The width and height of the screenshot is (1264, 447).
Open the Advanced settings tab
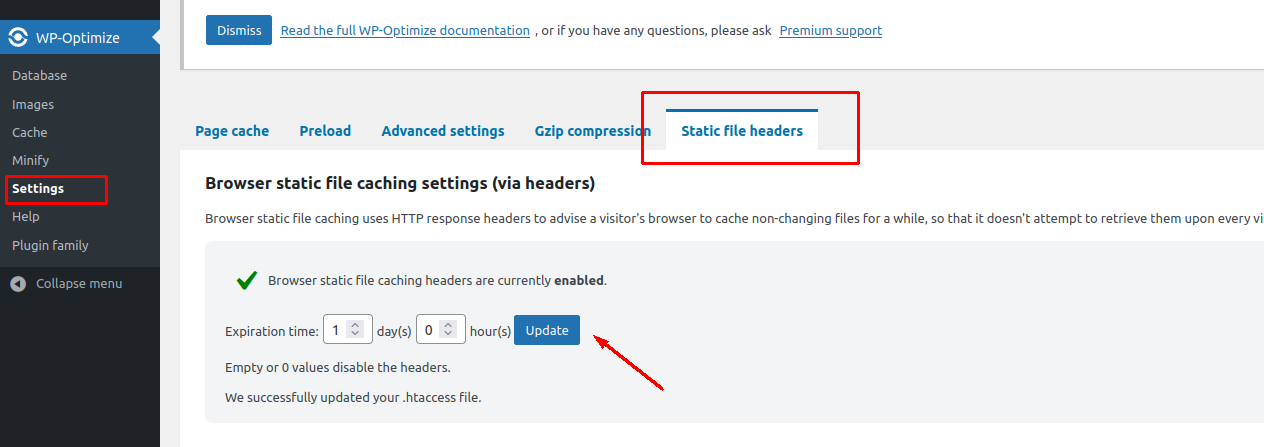443,131
